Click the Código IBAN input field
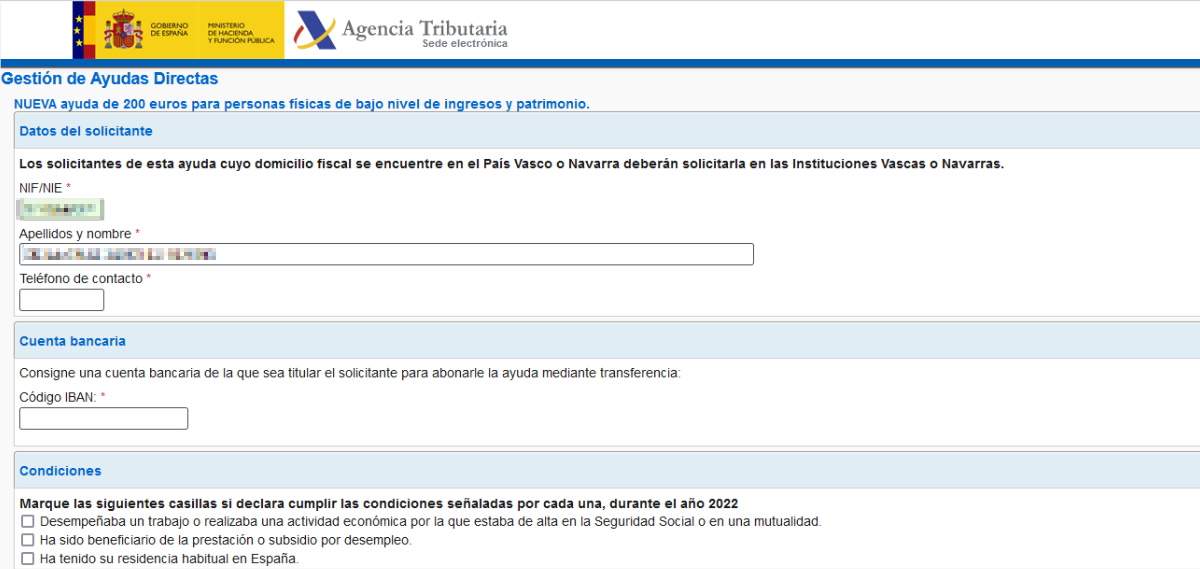The height and width of the screenshot is (569, 1200). (104, 418)
